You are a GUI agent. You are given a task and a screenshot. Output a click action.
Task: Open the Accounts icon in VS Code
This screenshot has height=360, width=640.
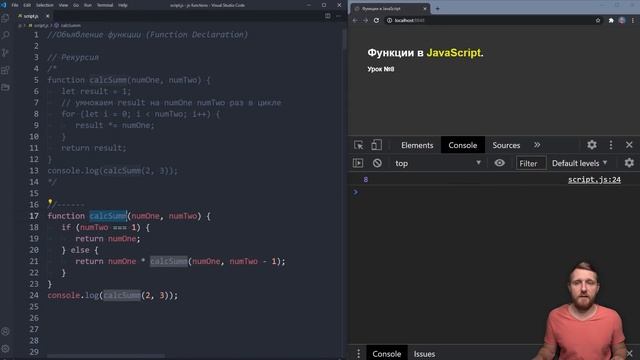tap(5, 331)
